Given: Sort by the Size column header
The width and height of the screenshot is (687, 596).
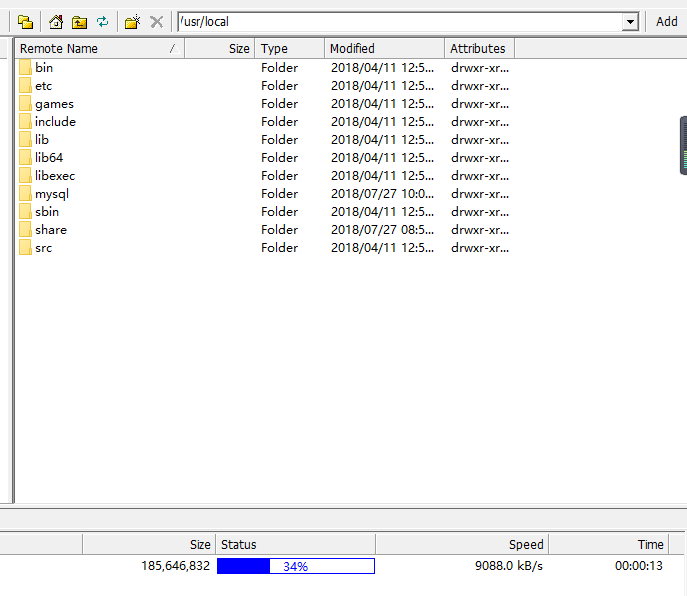Looking at the screenshot, I should [220, 48].
